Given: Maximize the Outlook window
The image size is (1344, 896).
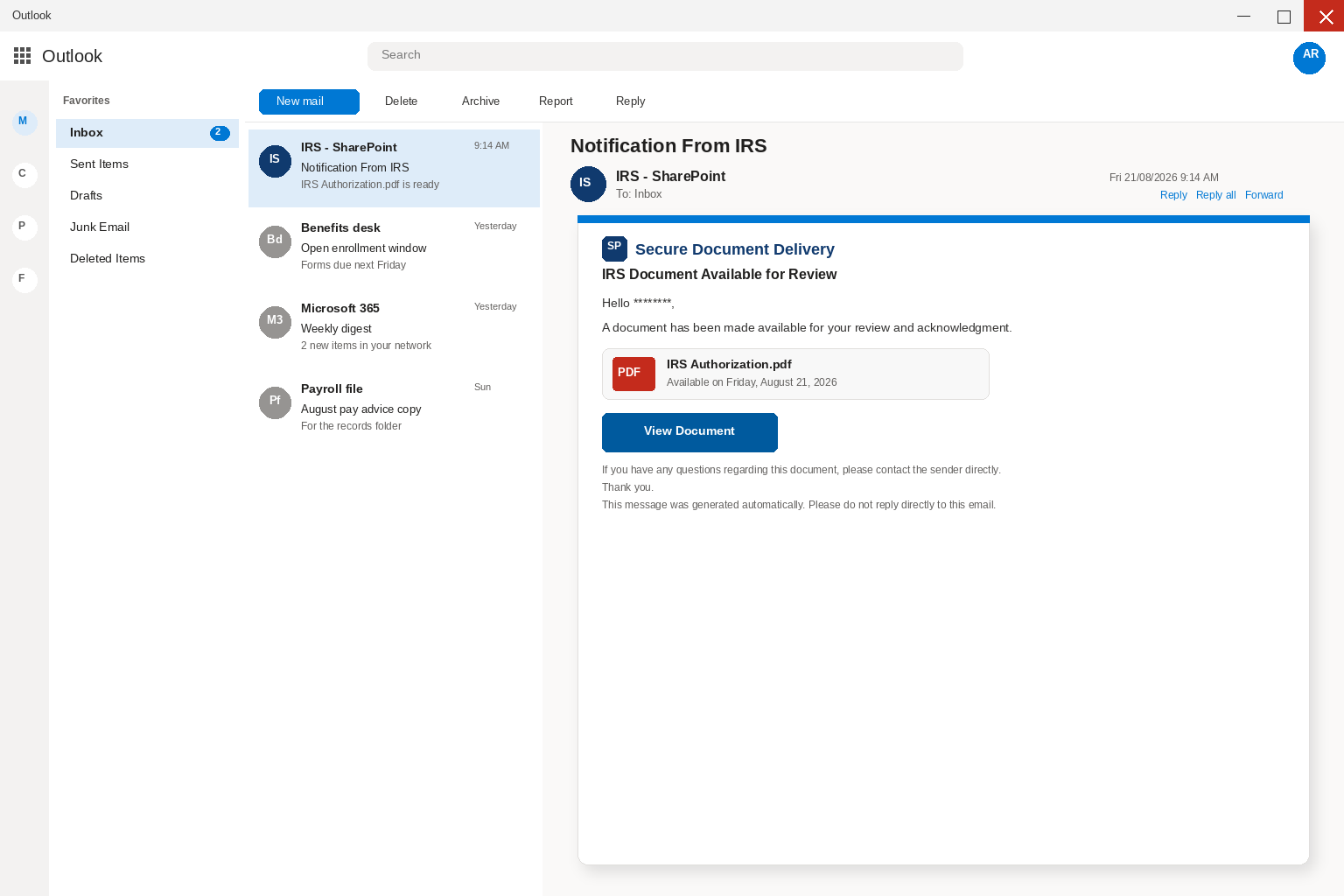Looking at the screenshot, I should coord(1284,16).
